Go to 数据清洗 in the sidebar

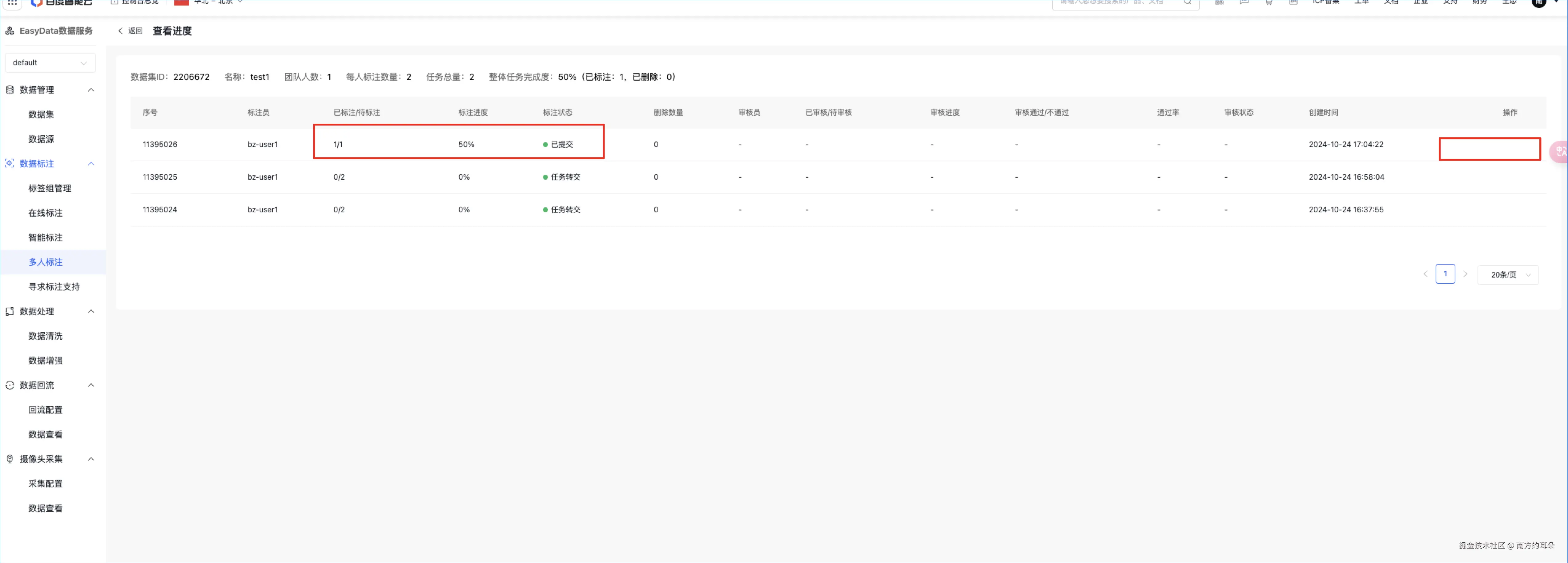46,336
